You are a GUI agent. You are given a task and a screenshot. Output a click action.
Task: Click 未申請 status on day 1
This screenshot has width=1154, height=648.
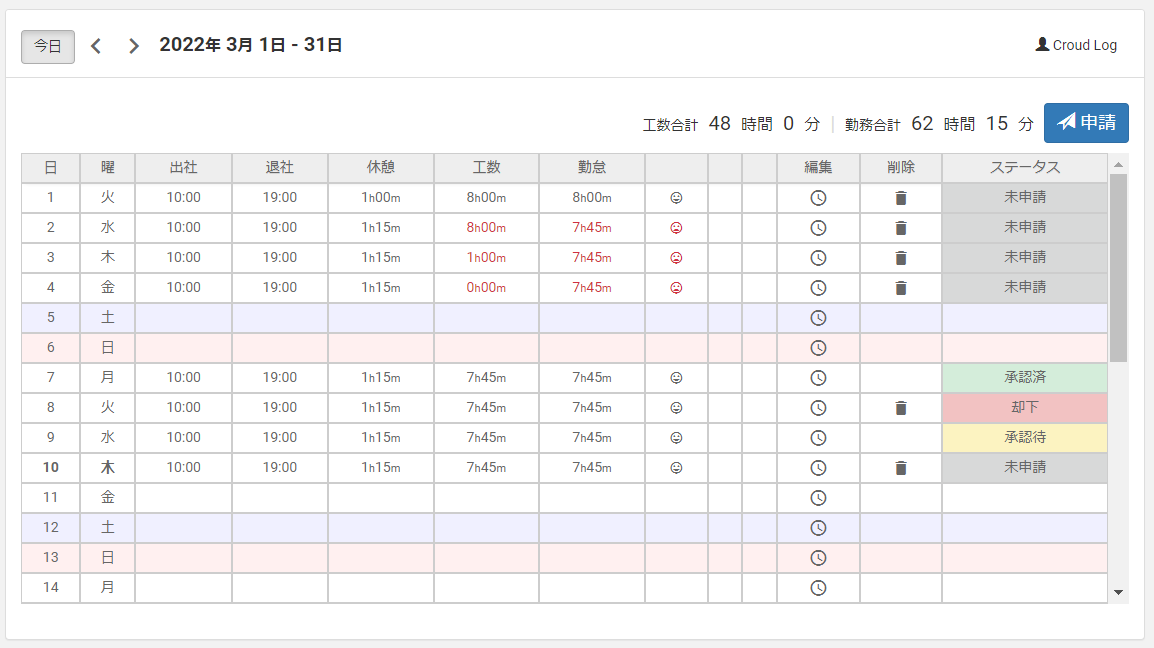[x=1024, y=197]
